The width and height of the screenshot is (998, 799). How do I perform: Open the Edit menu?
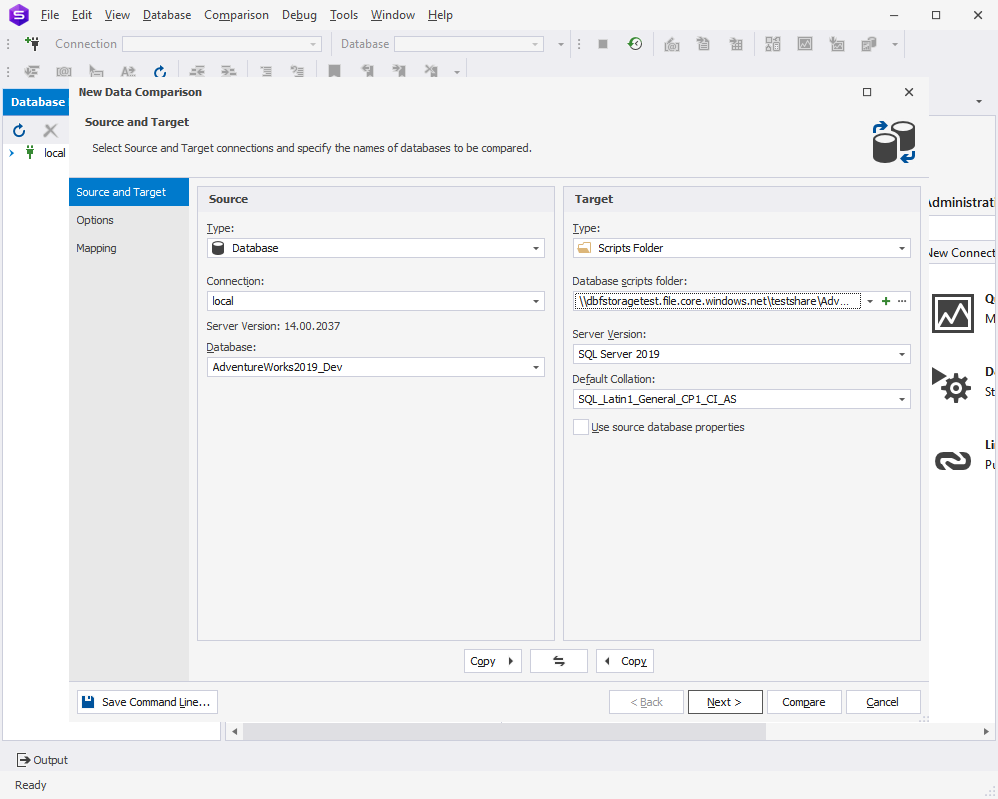[x=81, y=15]
